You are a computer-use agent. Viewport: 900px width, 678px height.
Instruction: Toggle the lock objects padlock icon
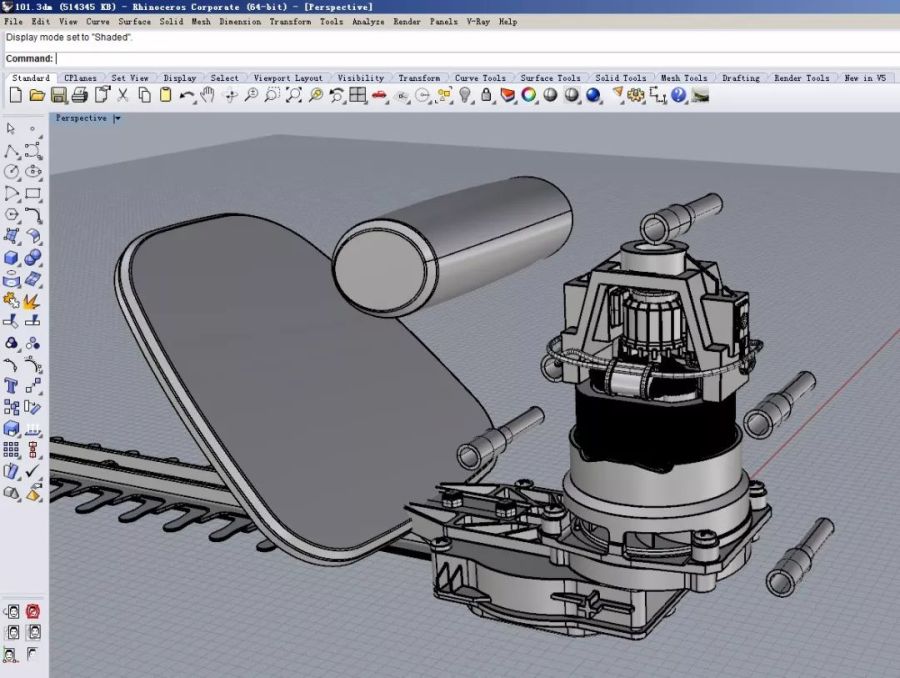486,95
